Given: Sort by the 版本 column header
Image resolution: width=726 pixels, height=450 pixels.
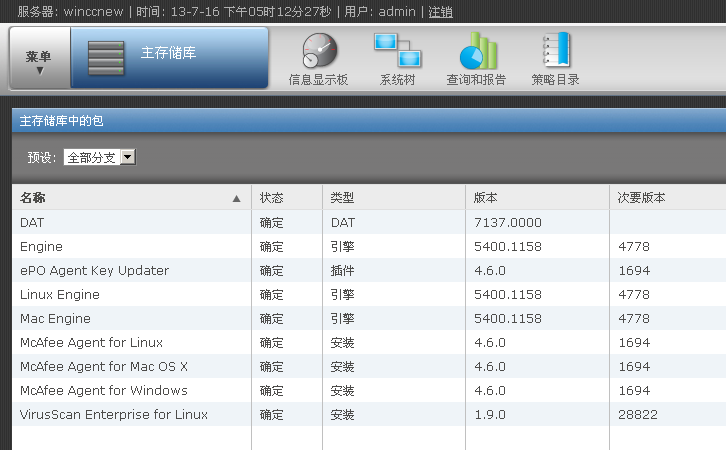Looking at the screenshot, I should tap(537, 198).
